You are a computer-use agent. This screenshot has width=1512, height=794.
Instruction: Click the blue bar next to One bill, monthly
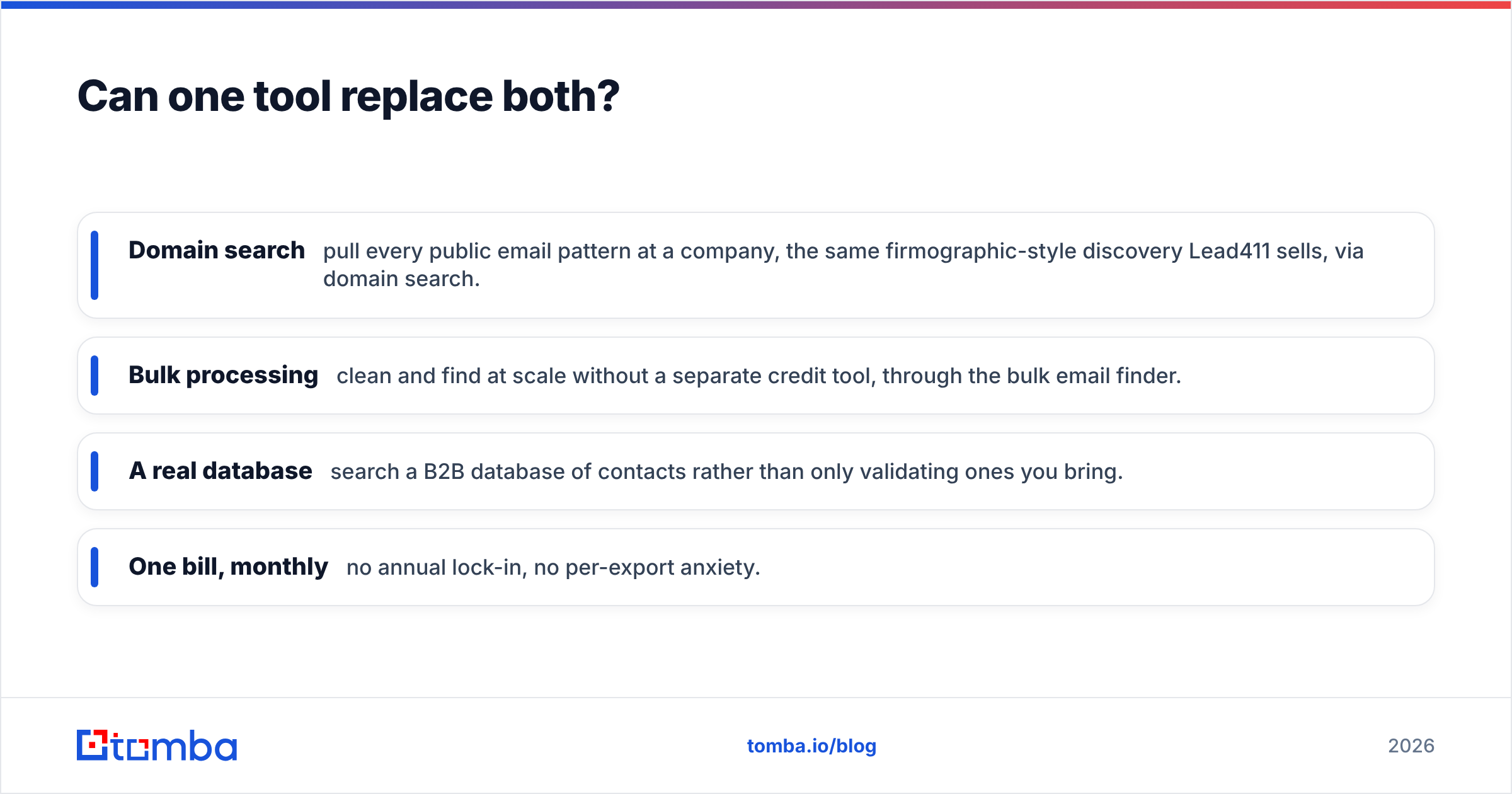tap(94, 567)
